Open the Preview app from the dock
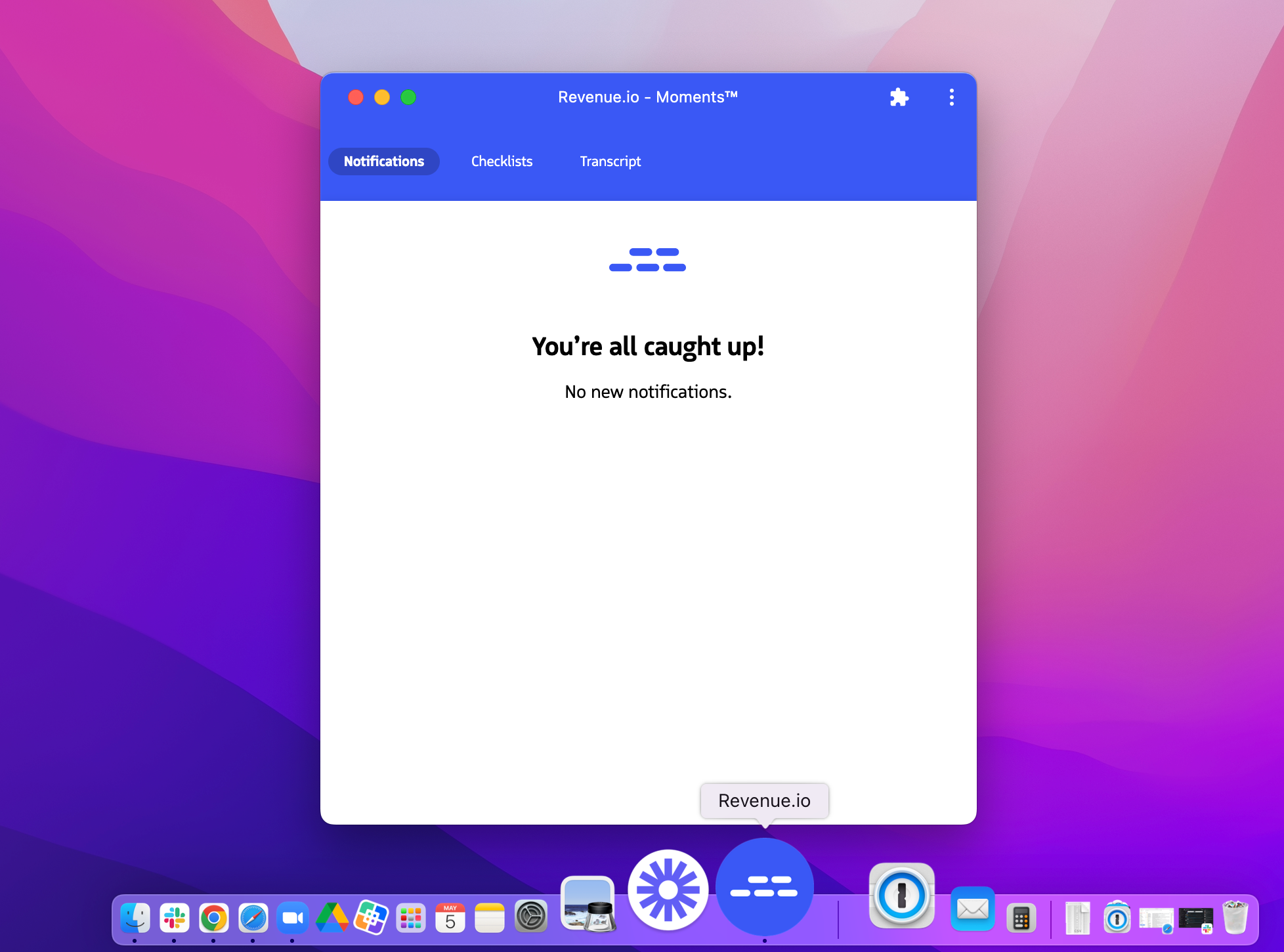 tap(588, 905)
